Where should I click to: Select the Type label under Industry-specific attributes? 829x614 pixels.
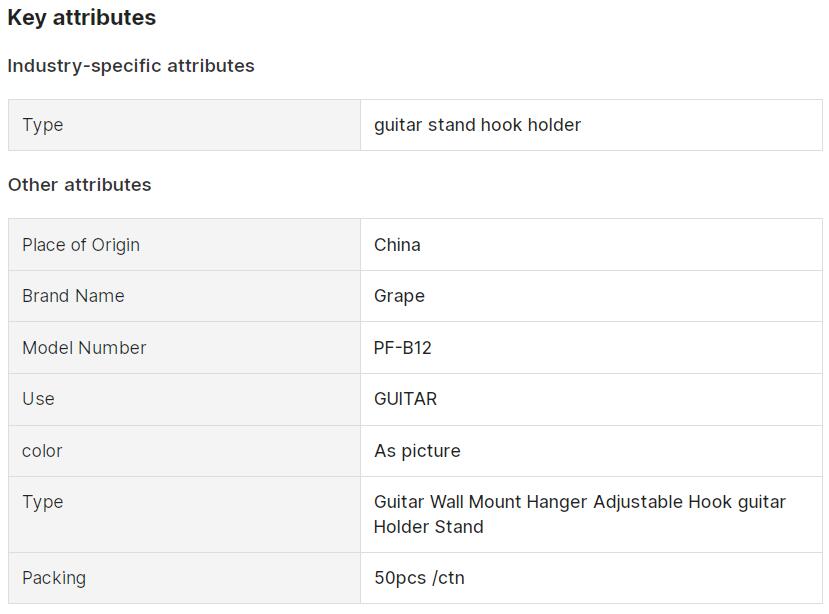43,125
